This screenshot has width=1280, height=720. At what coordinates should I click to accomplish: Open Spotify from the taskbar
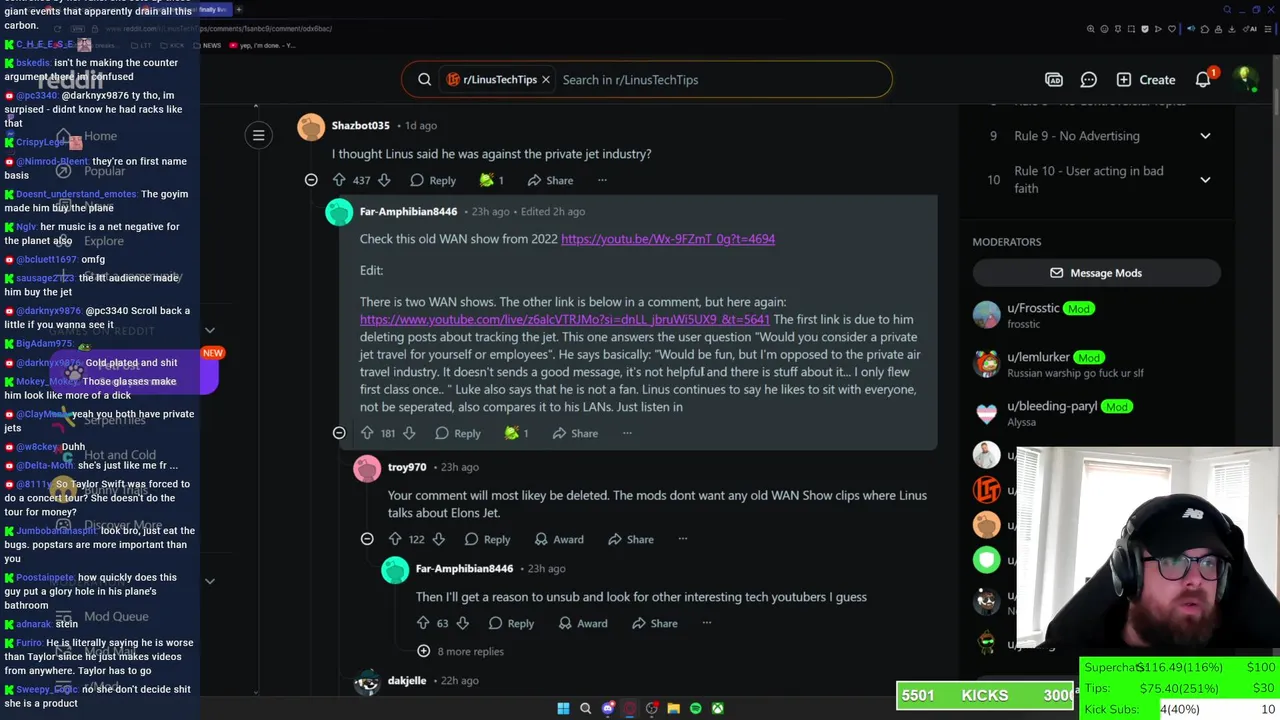point(696,708)
